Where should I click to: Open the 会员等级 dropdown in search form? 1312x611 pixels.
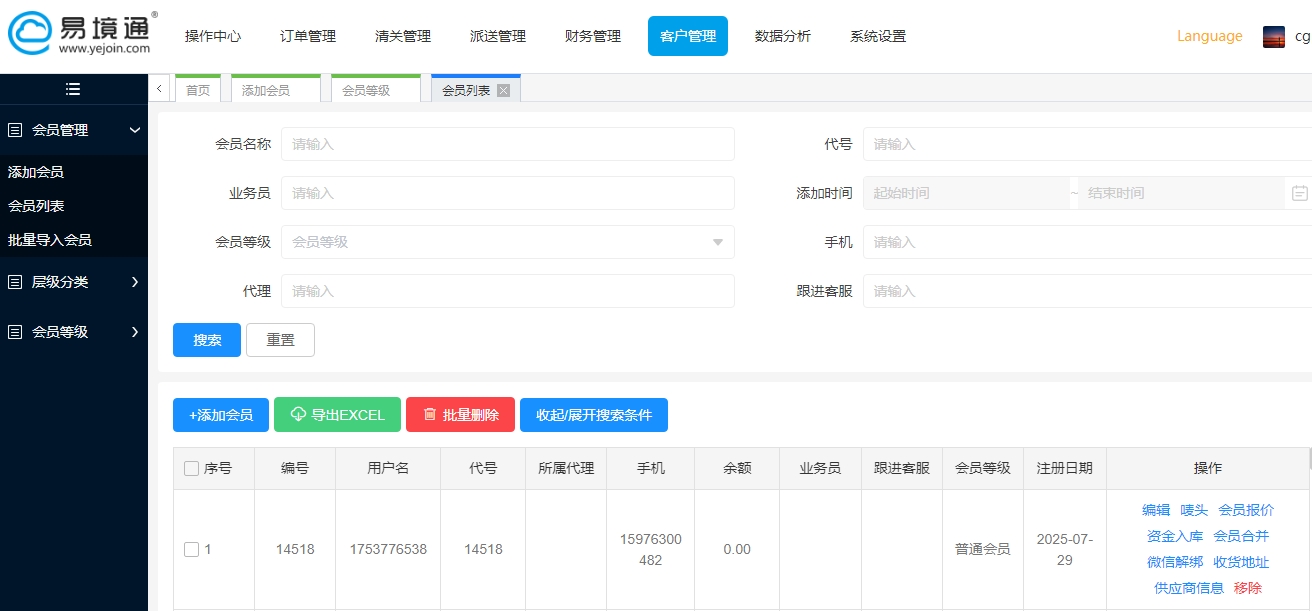[507, 242]
